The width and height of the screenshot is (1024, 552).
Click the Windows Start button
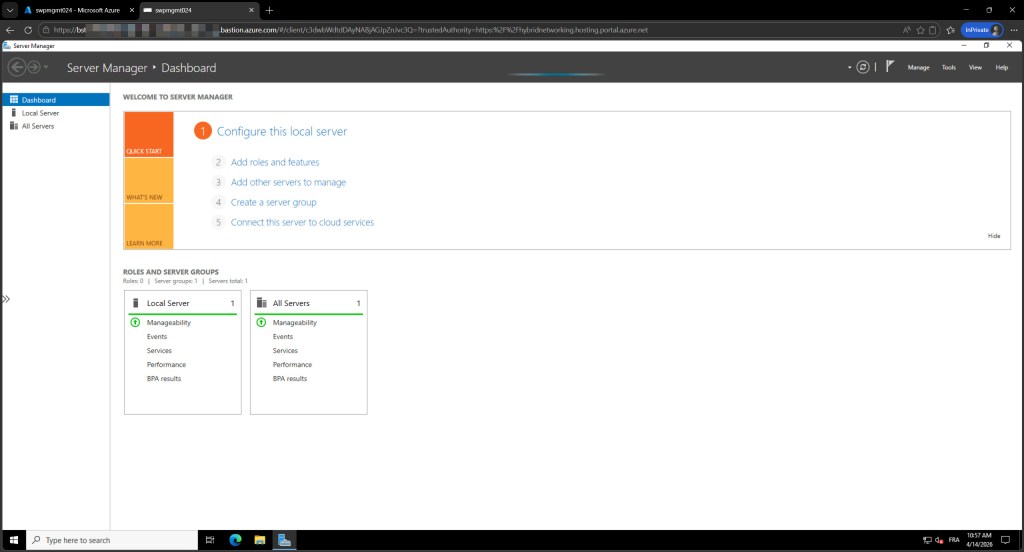coord(13,540)
